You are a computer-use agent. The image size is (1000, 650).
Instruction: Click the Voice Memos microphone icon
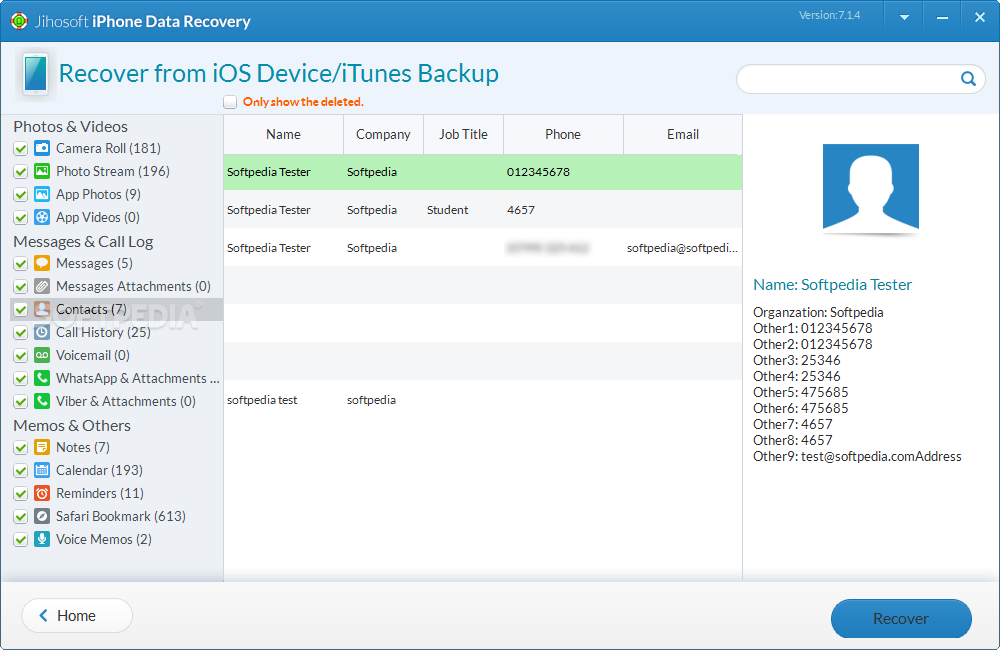pos(42,539)
